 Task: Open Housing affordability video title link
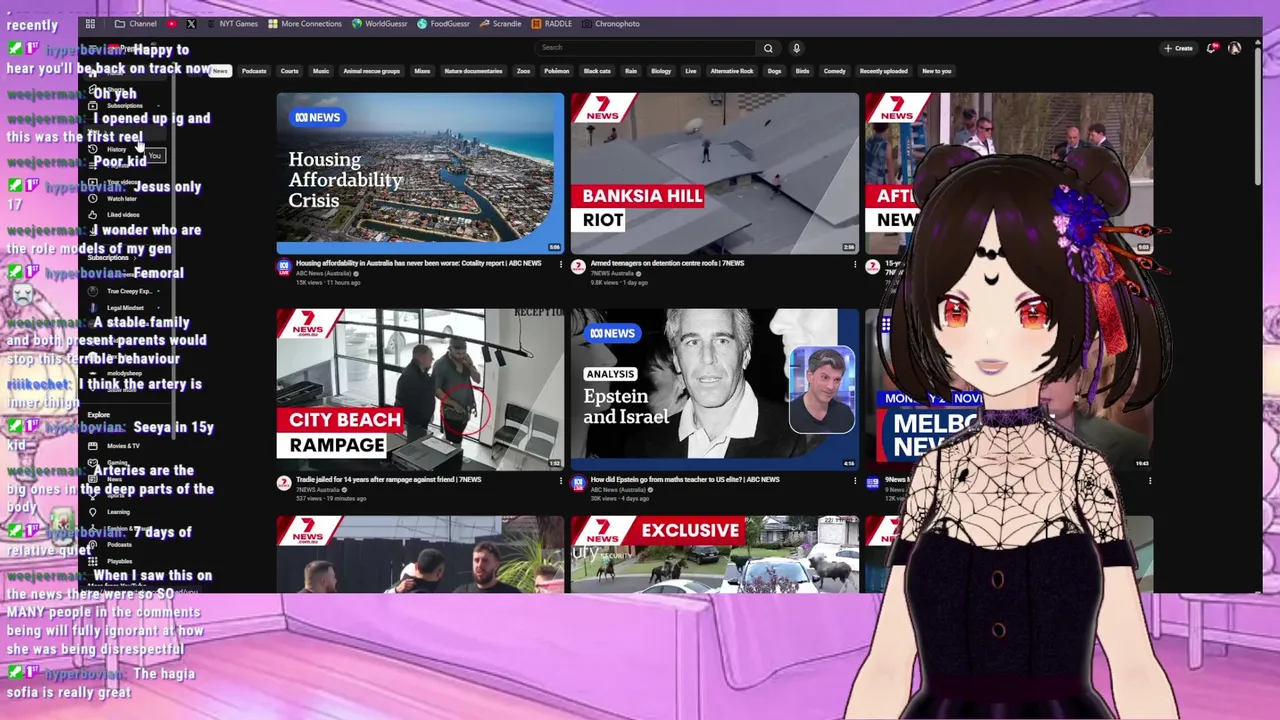point(418,264)
